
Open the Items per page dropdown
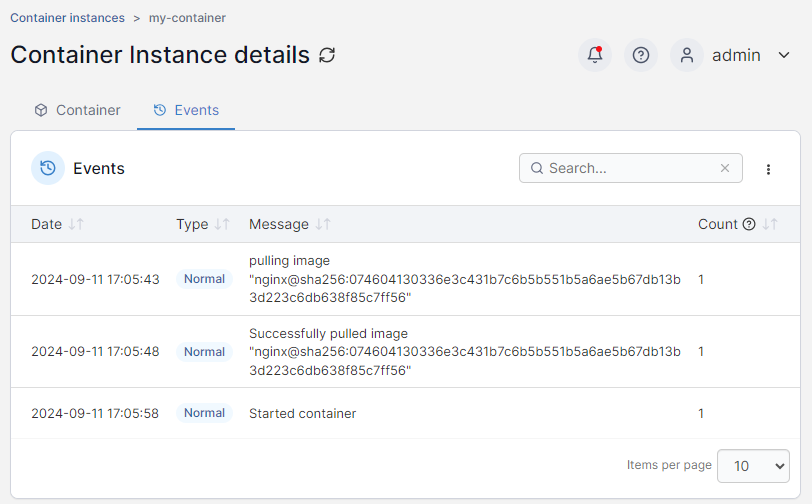[x=753, y=465]
